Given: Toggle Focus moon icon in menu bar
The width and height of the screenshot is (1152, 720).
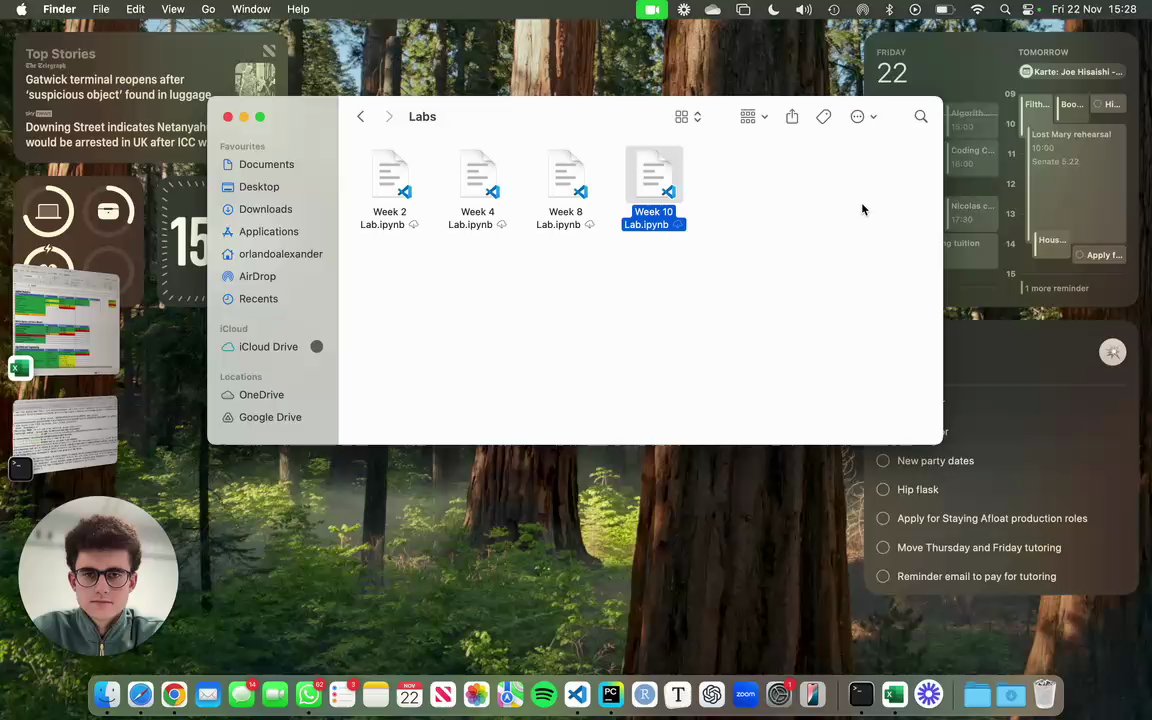Looking at the screenshot, I should (774, 10).
